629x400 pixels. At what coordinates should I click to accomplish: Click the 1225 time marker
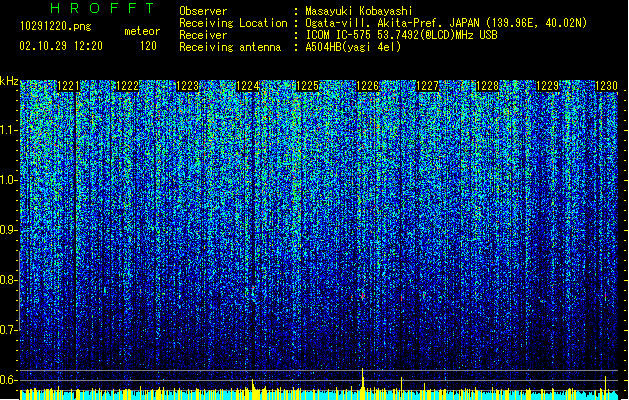(307, 86)
